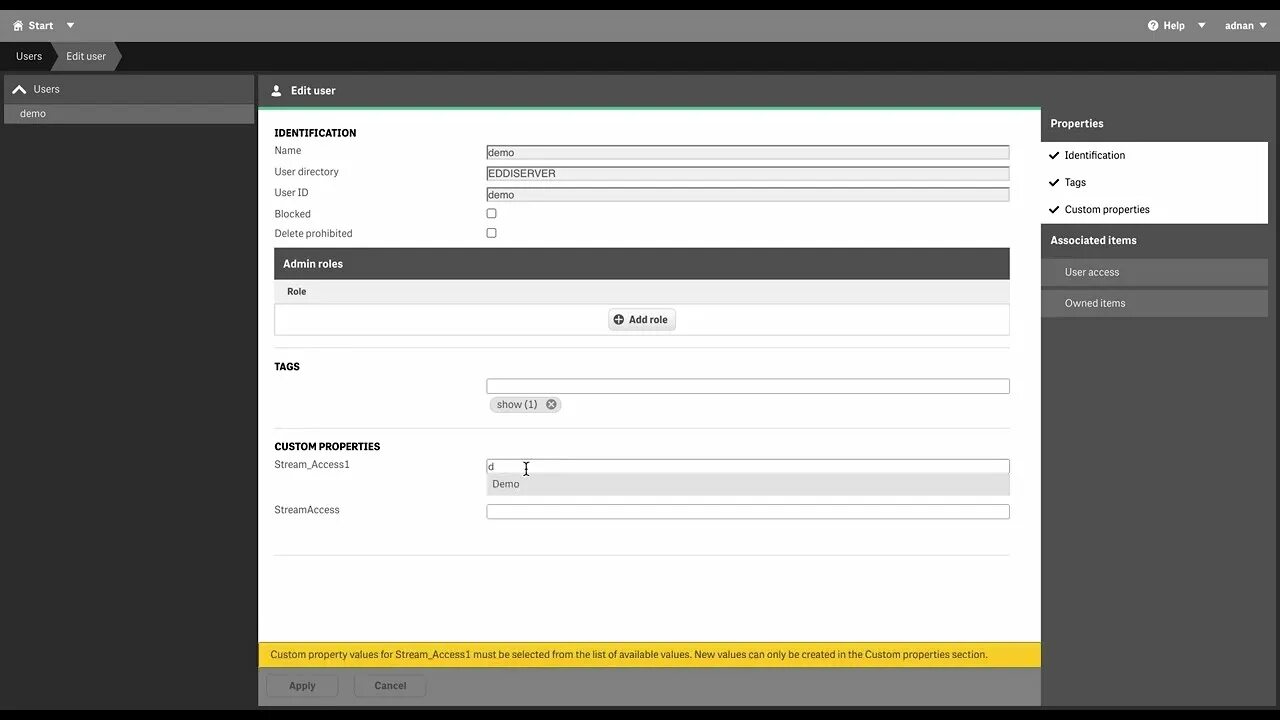Click the User directory field
Image resolution: width=1280 pixels, height=720 pixels.
point(748,173)
